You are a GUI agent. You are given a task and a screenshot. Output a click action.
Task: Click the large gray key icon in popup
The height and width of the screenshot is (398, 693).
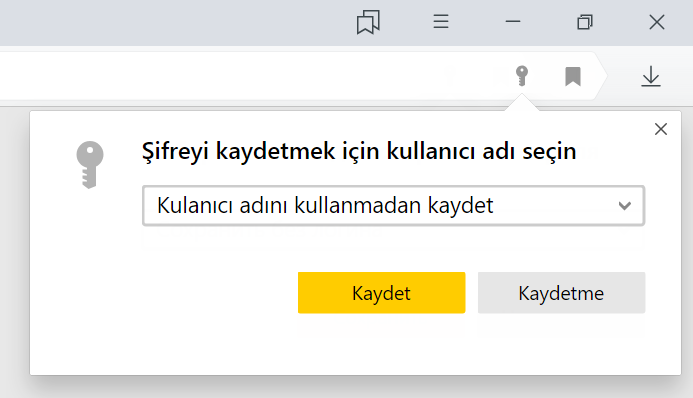pyautogui.click(x=90, y=165)
